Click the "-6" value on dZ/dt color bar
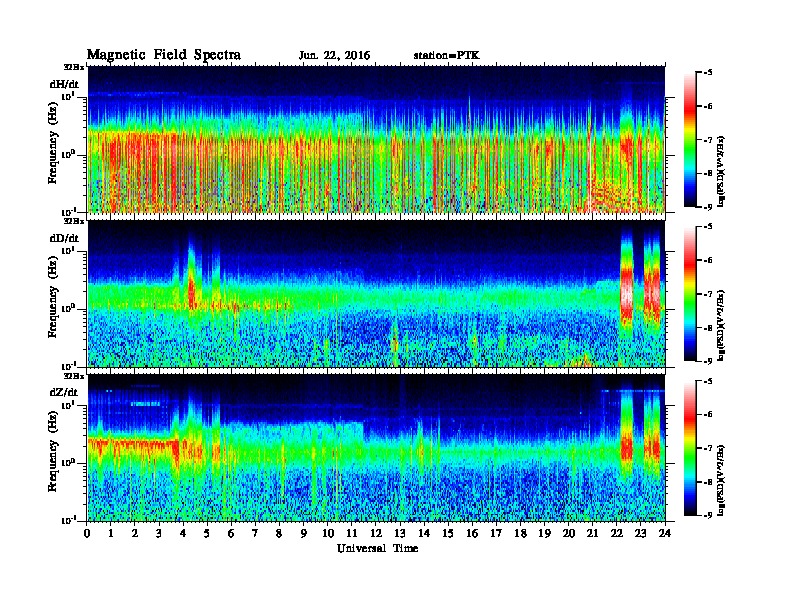 (708, 415)
